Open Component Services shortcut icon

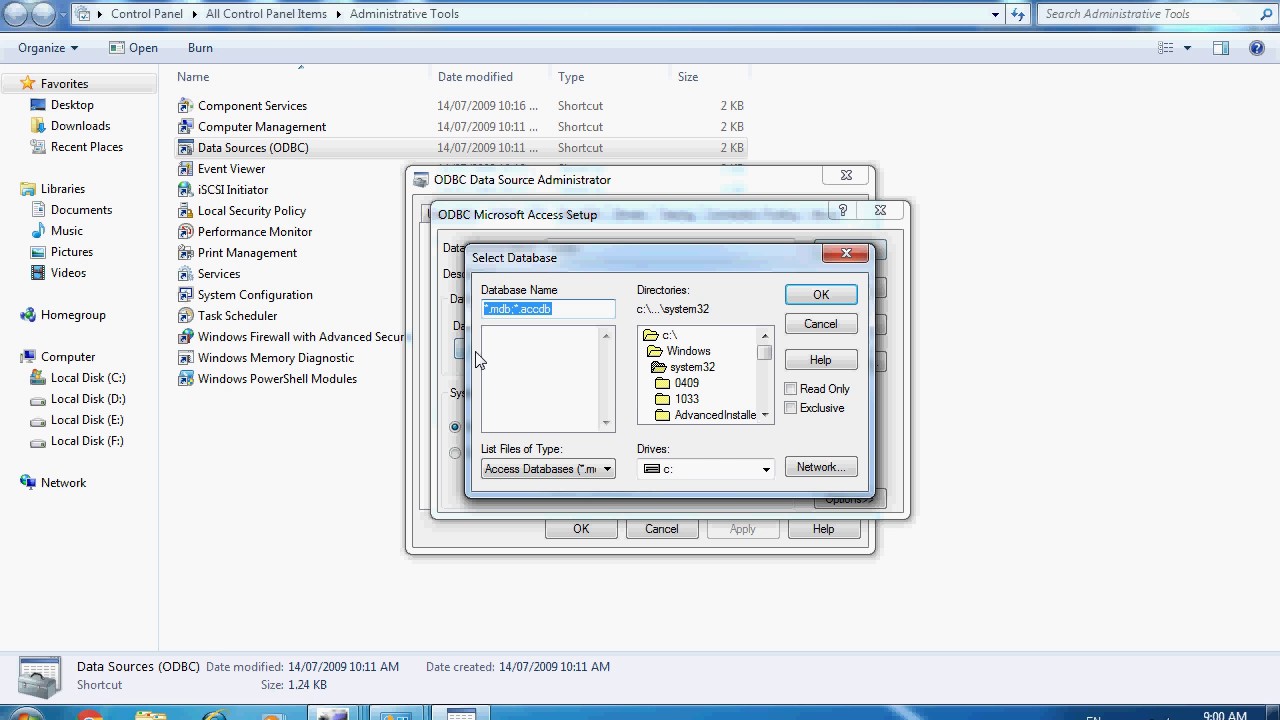click(185, 105)
